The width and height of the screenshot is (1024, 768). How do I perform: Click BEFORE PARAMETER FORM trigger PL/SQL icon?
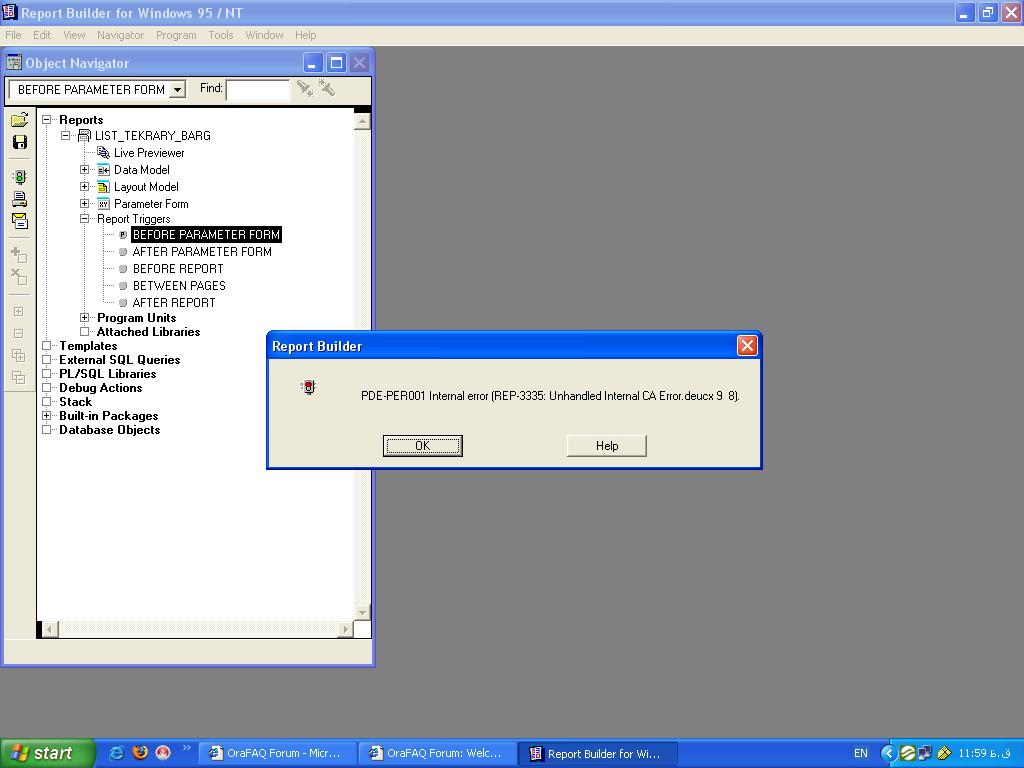coord(123,234)
